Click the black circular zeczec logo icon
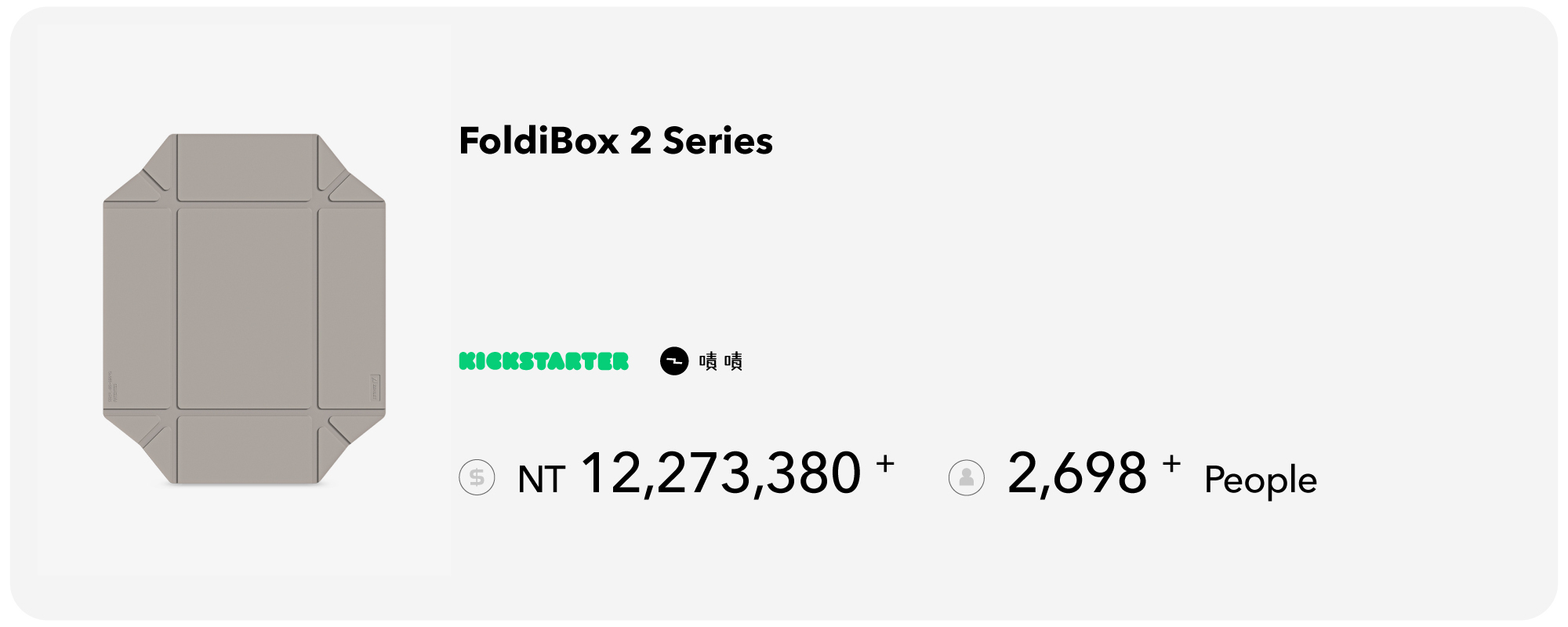This screenshot has height=627, width=1568. click(x=673, y=361)
